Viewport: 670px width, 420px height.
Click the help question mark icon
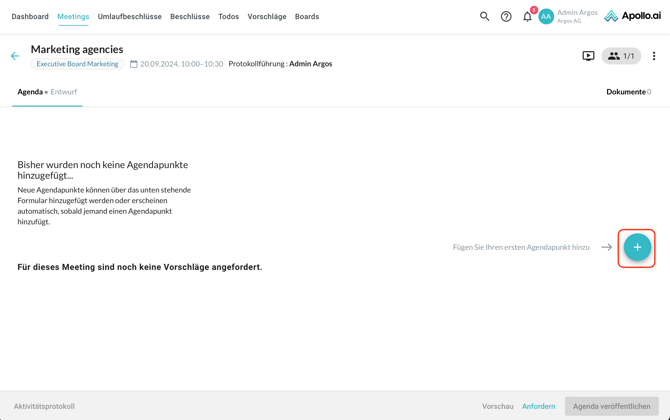coord(506,17)
